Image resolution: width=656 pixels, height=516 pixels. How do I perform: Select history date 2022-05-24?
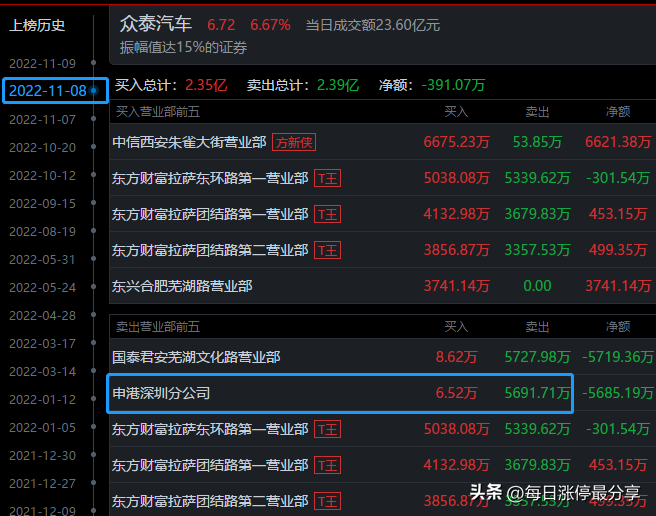42,288
